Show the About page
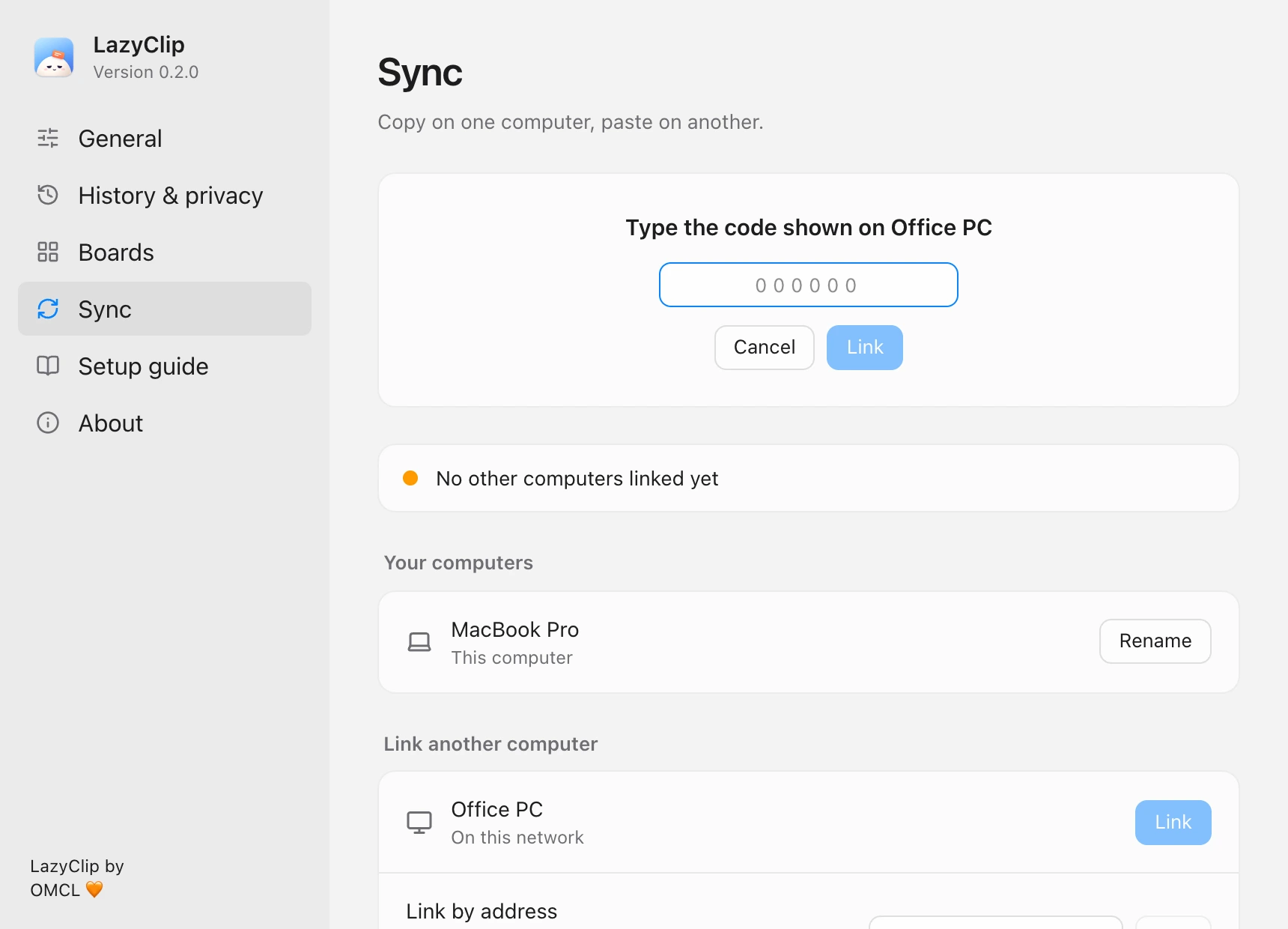Image resolution: width=1288 pixels, height=929 pixels. point(165,423)
